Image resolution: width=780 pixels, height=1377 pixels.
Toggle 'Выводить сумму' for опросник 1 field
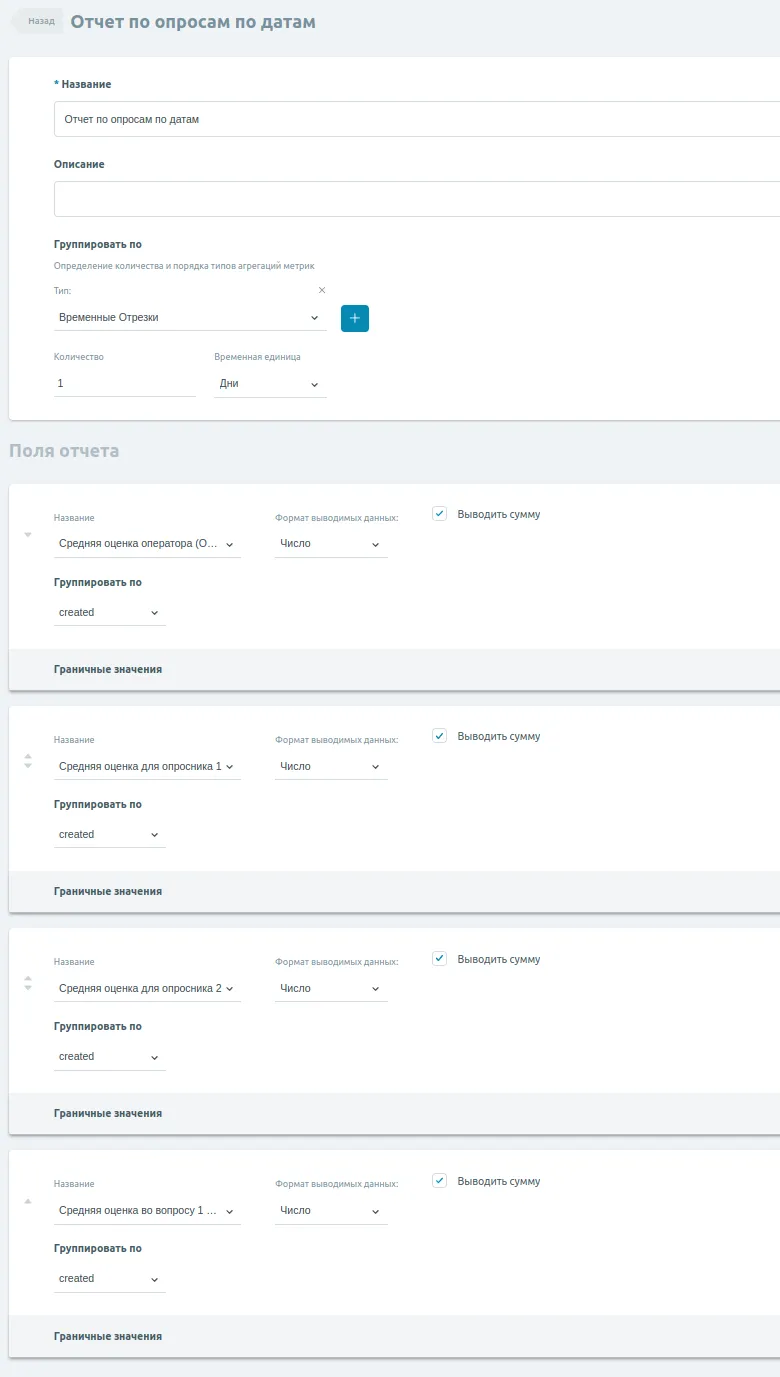tap(439, 735)
